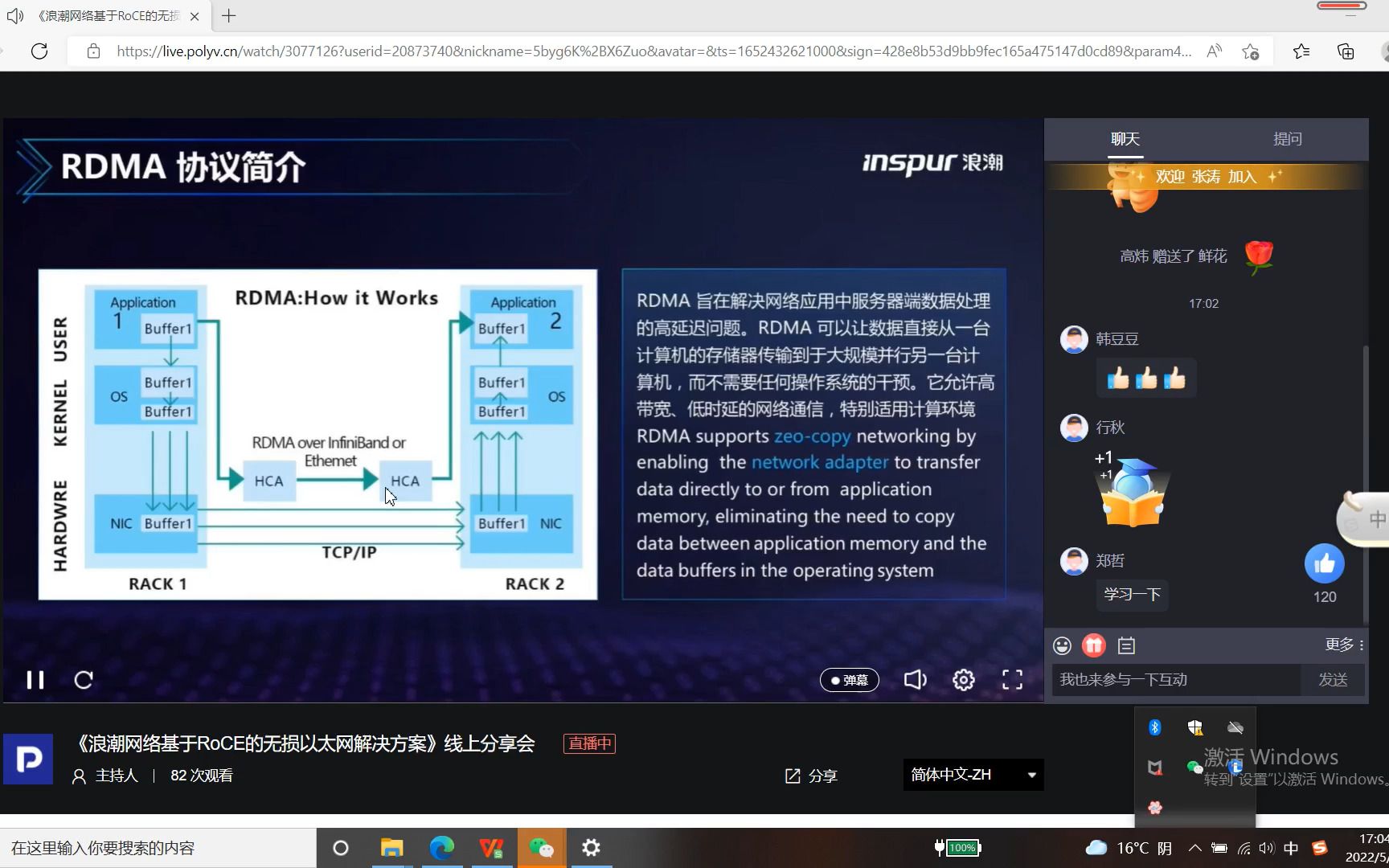
Task: Open the gift icon in chat toolbar
Action: click(x=1094, y=645)
